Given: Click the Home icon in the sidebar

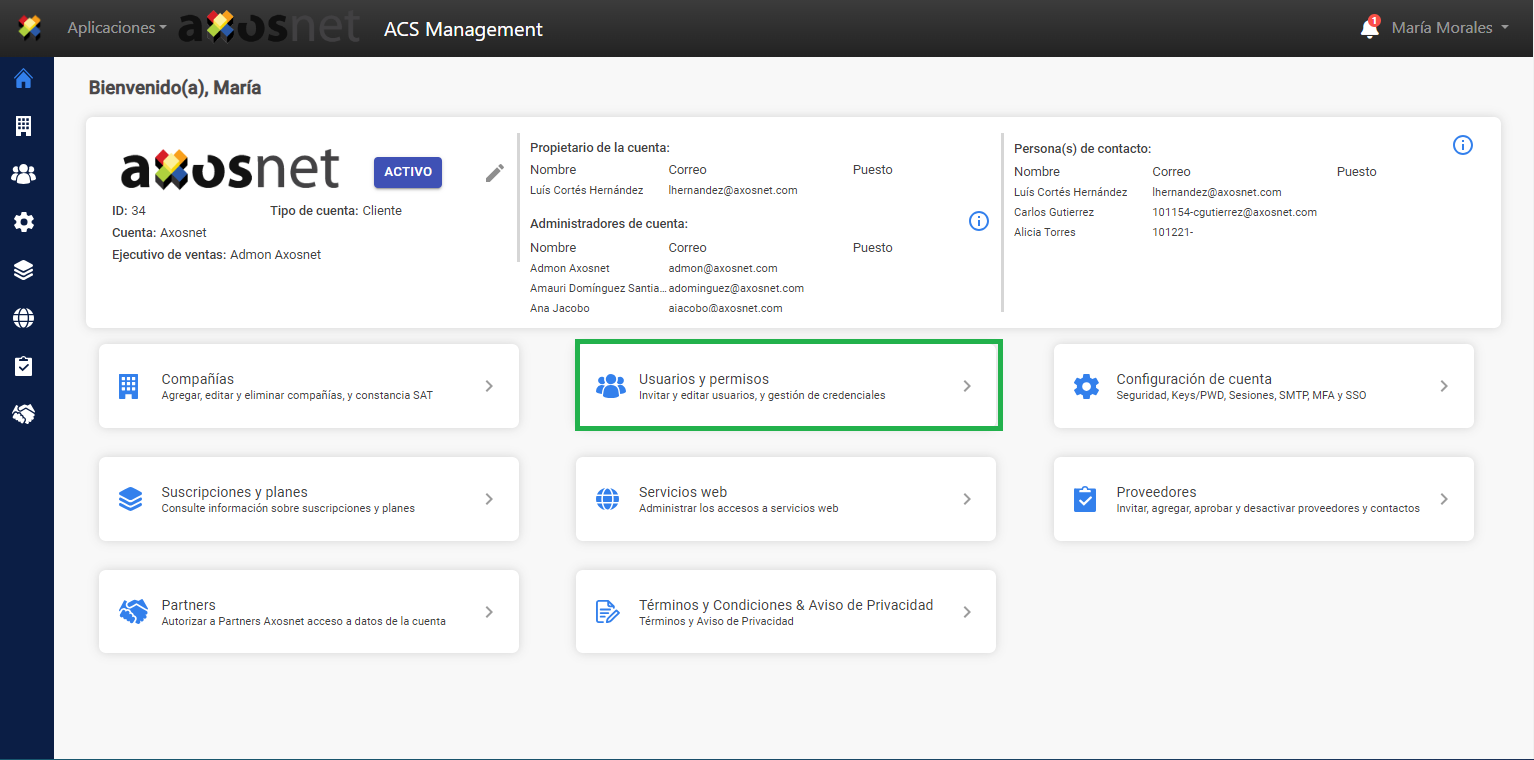Looking at the screenshot, I should coord(24,79).
